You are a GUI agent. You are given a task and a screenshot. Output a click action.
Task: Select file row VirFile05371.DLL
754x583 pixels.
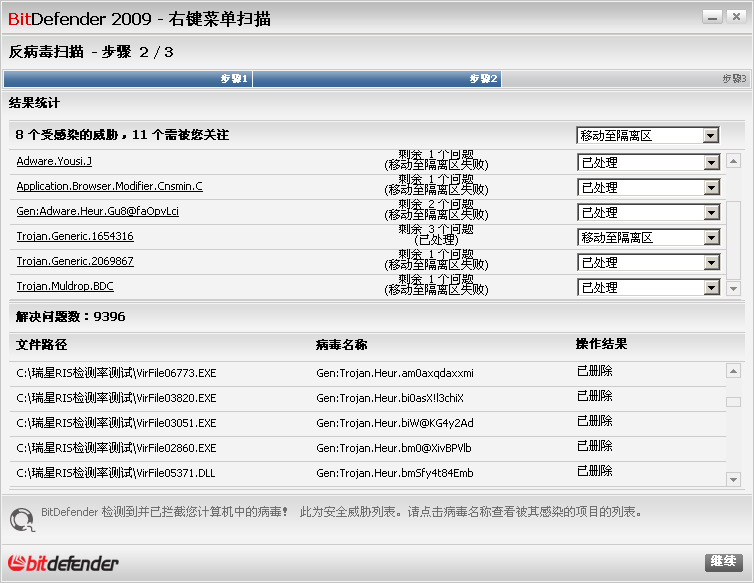(367, 473)
